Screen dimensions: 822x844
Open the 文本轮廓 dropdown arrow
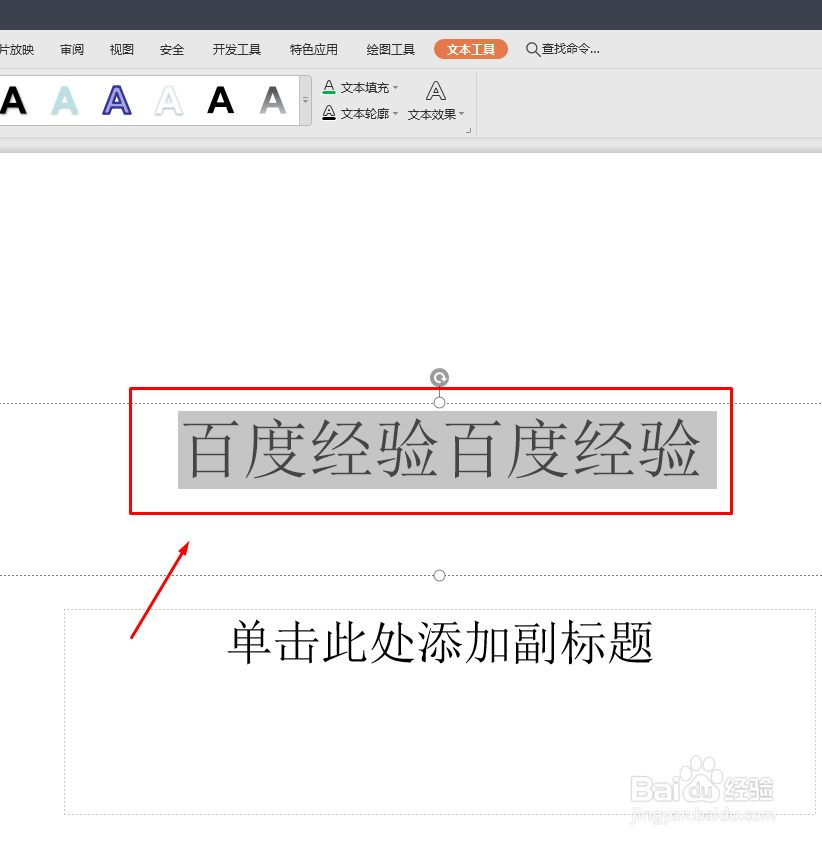click(x=396, y=113)
